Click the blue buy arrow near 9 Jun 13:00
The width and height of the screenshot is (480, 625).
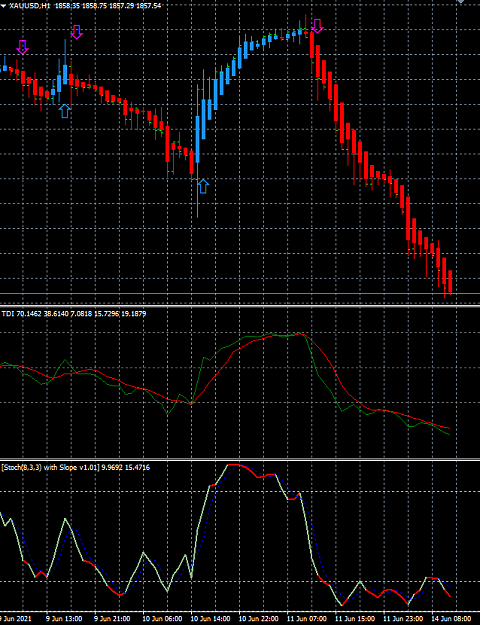point(65,111)
